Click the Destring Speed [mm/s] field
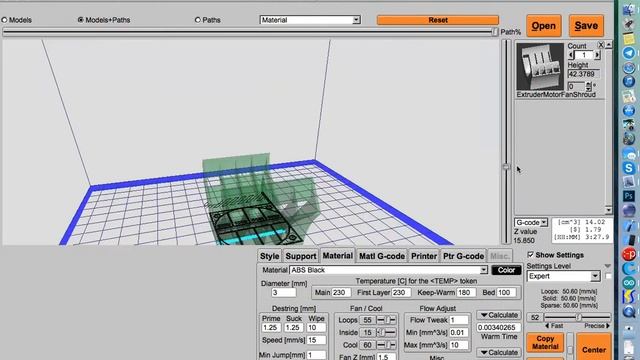Screen dimensions: 640x360 (x=316, y=340)
